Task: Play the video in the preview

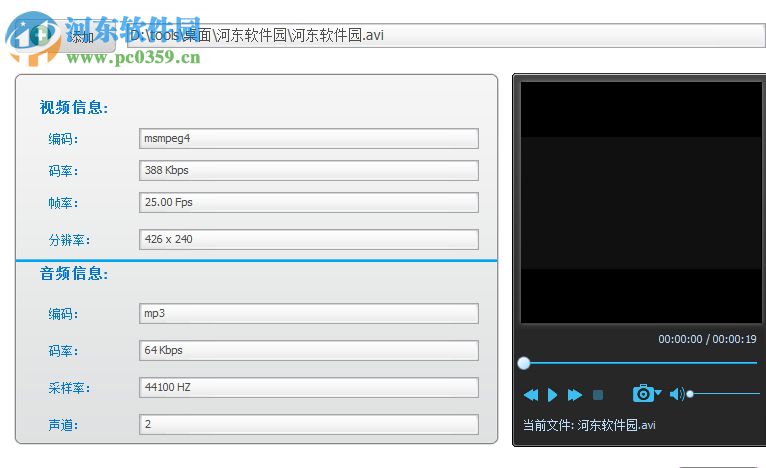Action: pos(553,394)
